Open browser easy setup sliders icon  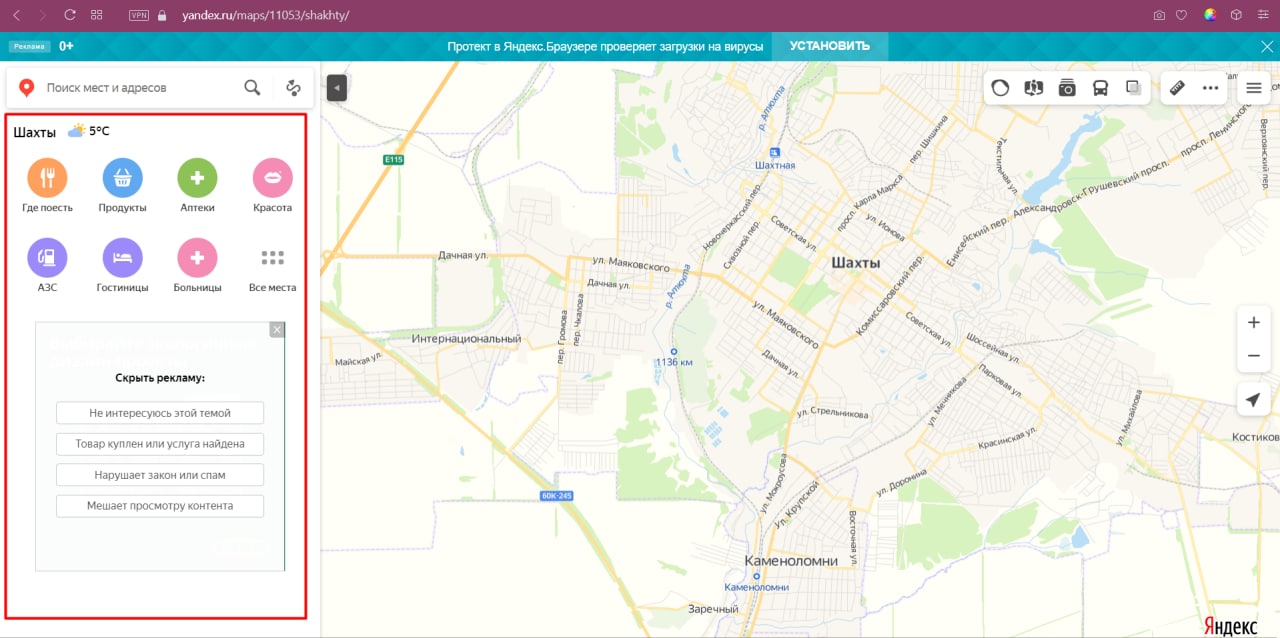coord(1262,15)
